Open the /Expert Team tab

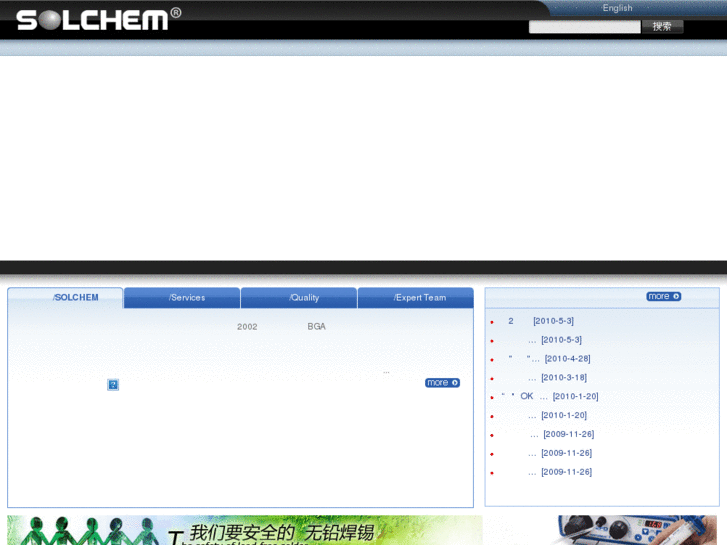coord(416,298)
